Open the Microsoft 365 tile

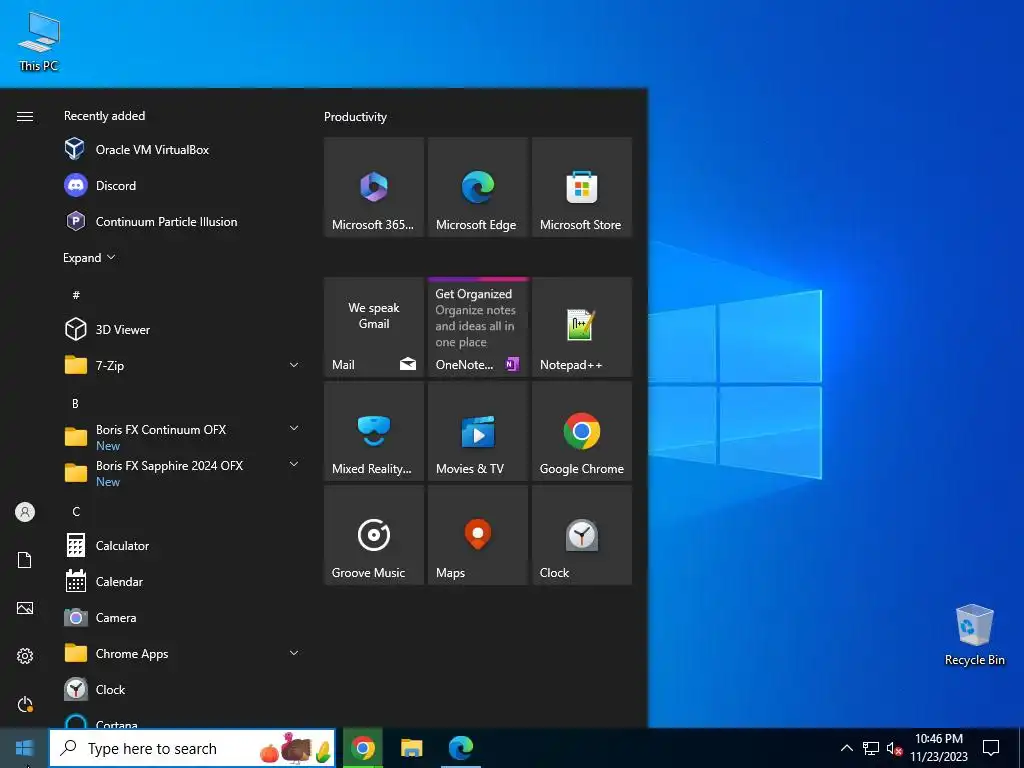click(x=374, y=187)
